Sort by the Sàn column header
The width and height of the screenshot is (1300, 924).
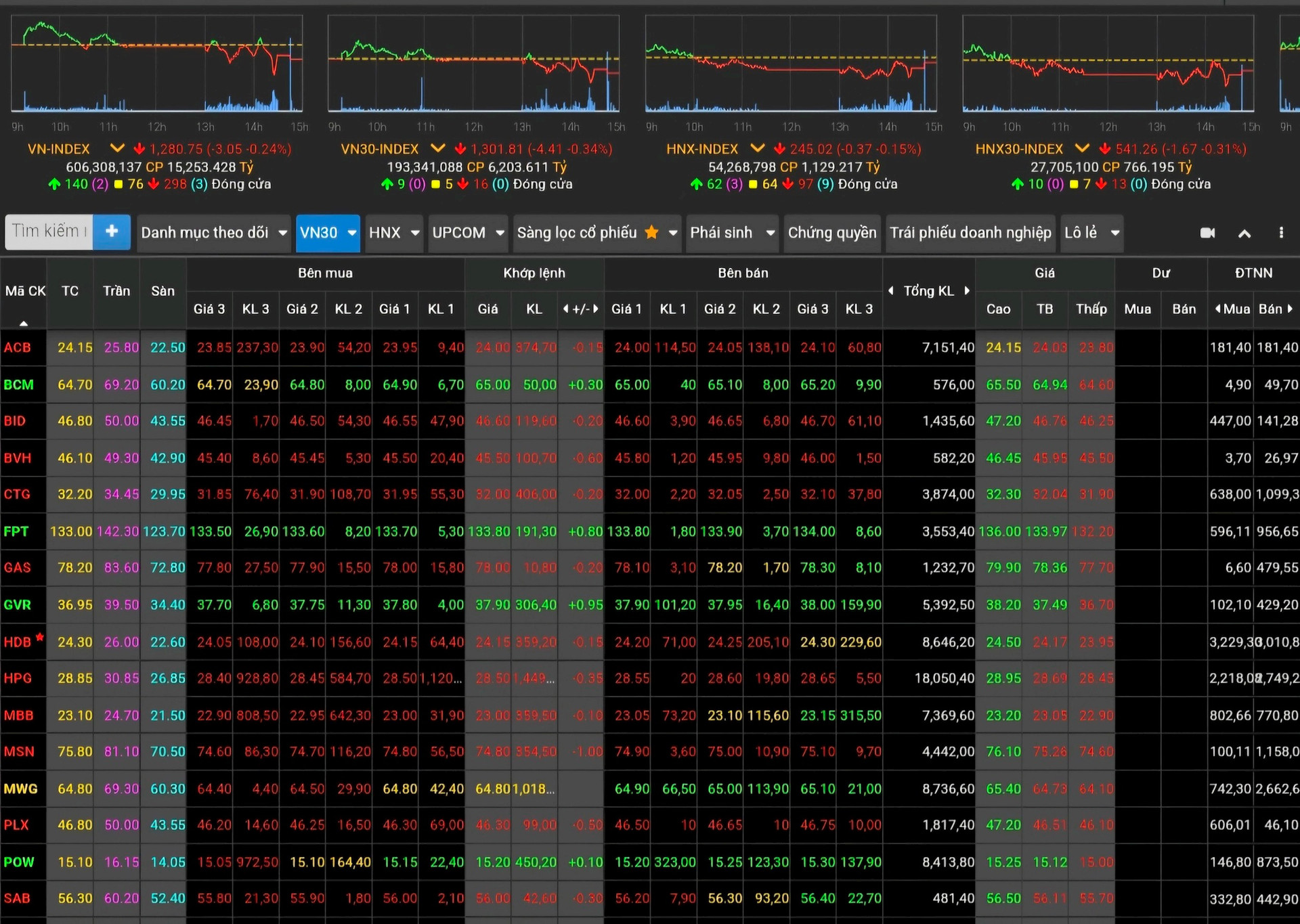(162, 291)
